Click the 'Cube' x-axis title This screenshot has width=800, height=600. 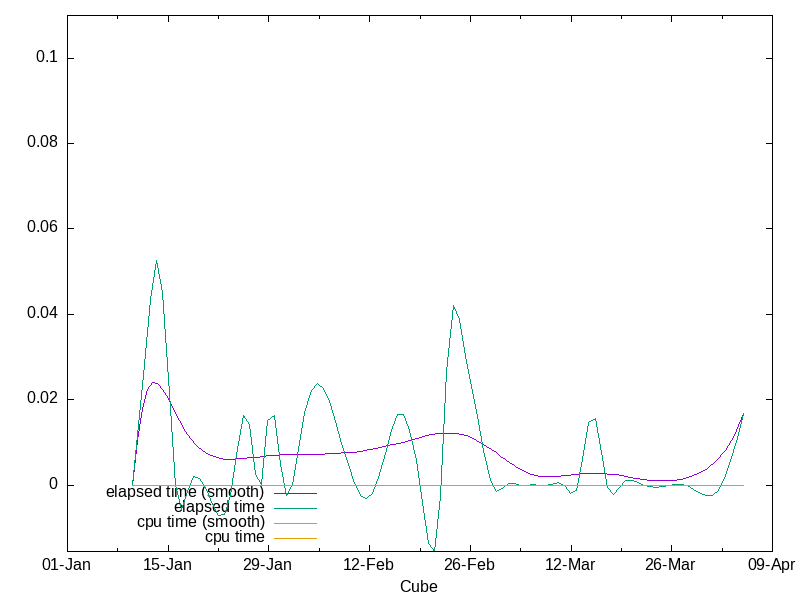tap(418, 586)
